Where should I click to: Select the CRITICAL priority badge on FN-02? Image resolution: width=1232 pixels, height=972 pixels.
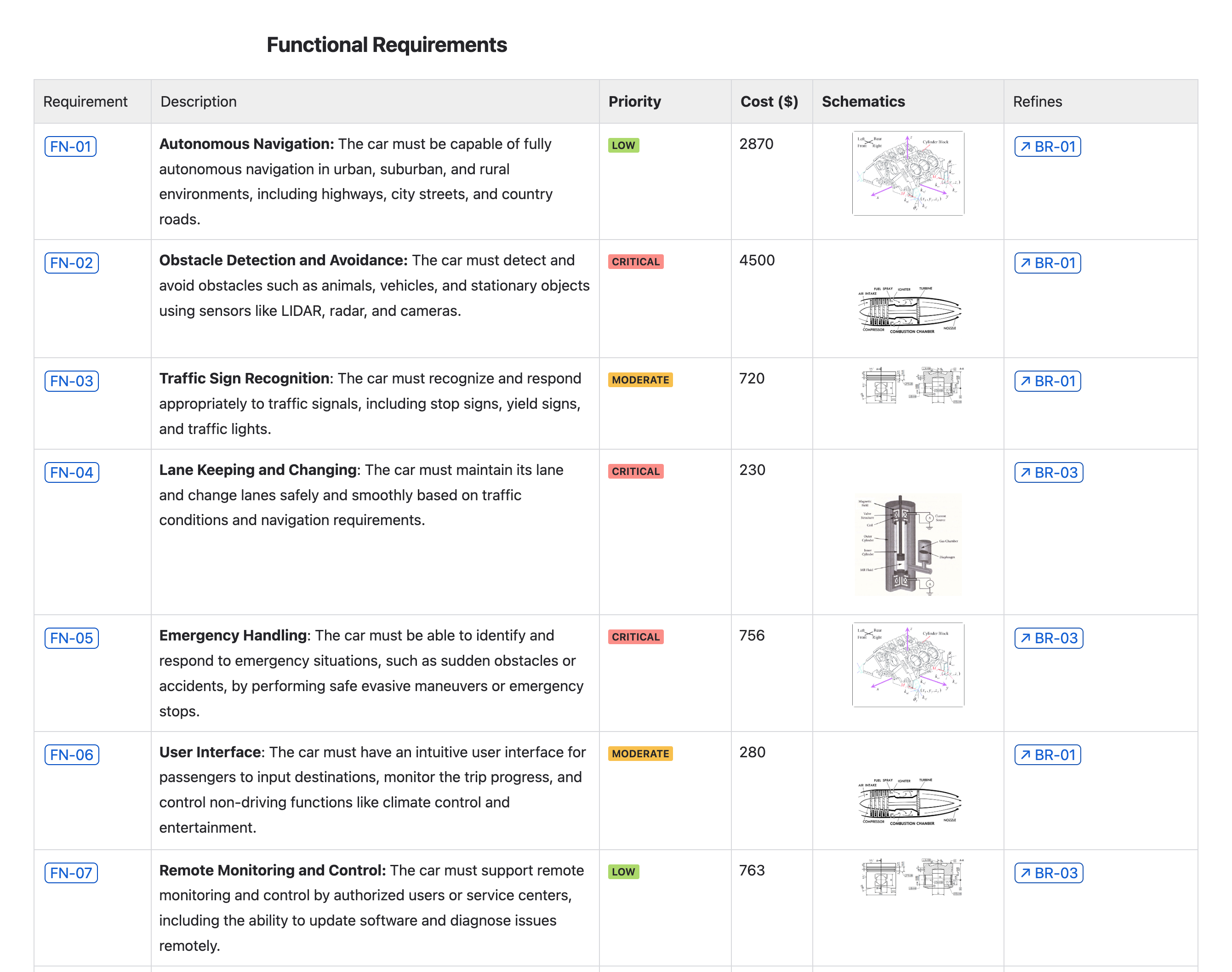click(636, 262)
